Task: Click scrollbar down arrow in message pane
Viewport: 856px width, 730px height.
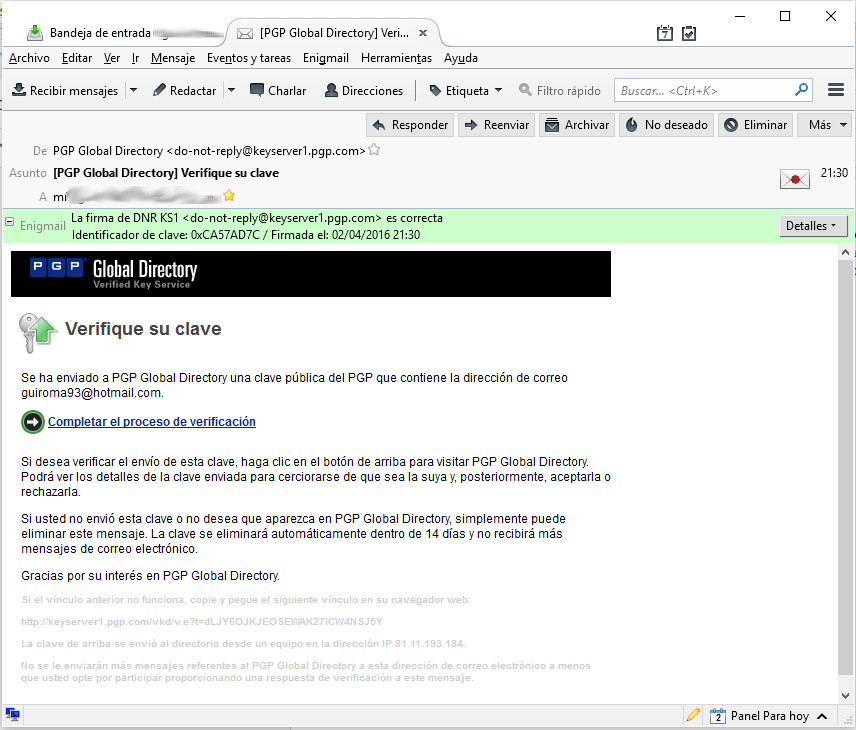Action: pyautogui.click(x=845, y=696)
